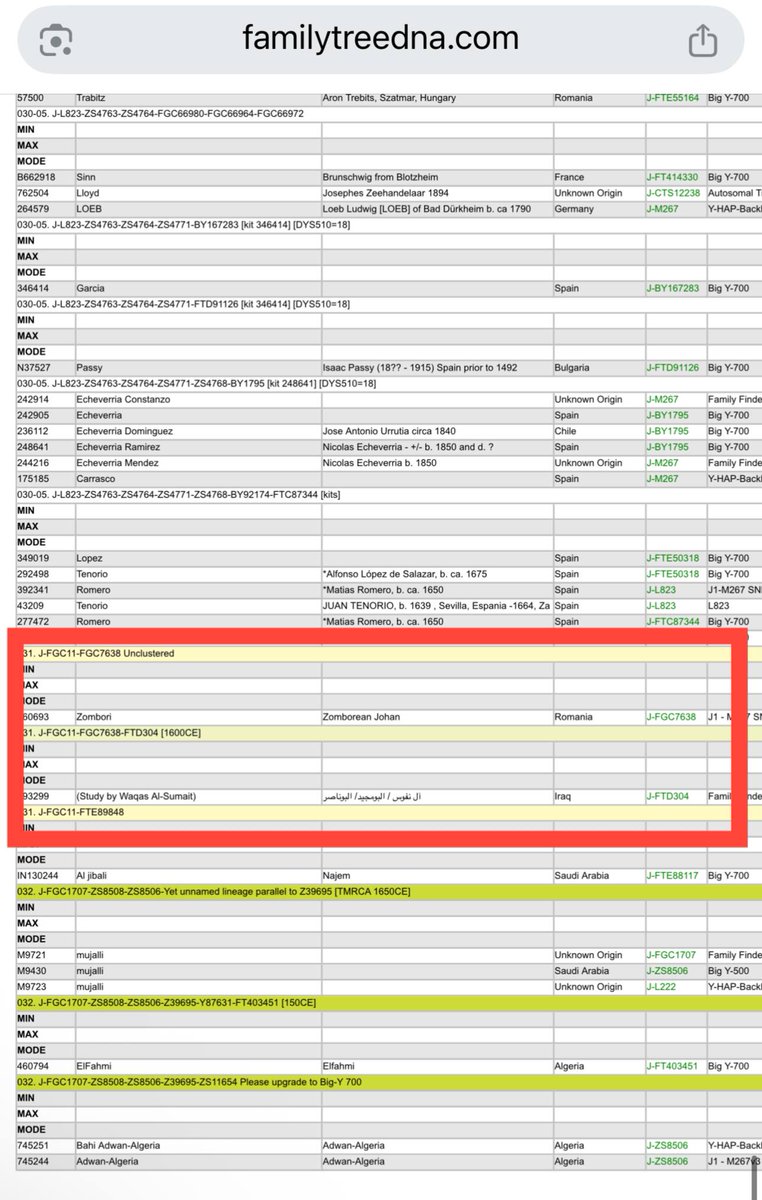This screenshot has height=1200, width=762.
Task: Select kit number 346414 in Garcia row
Action: pos(33,288)
